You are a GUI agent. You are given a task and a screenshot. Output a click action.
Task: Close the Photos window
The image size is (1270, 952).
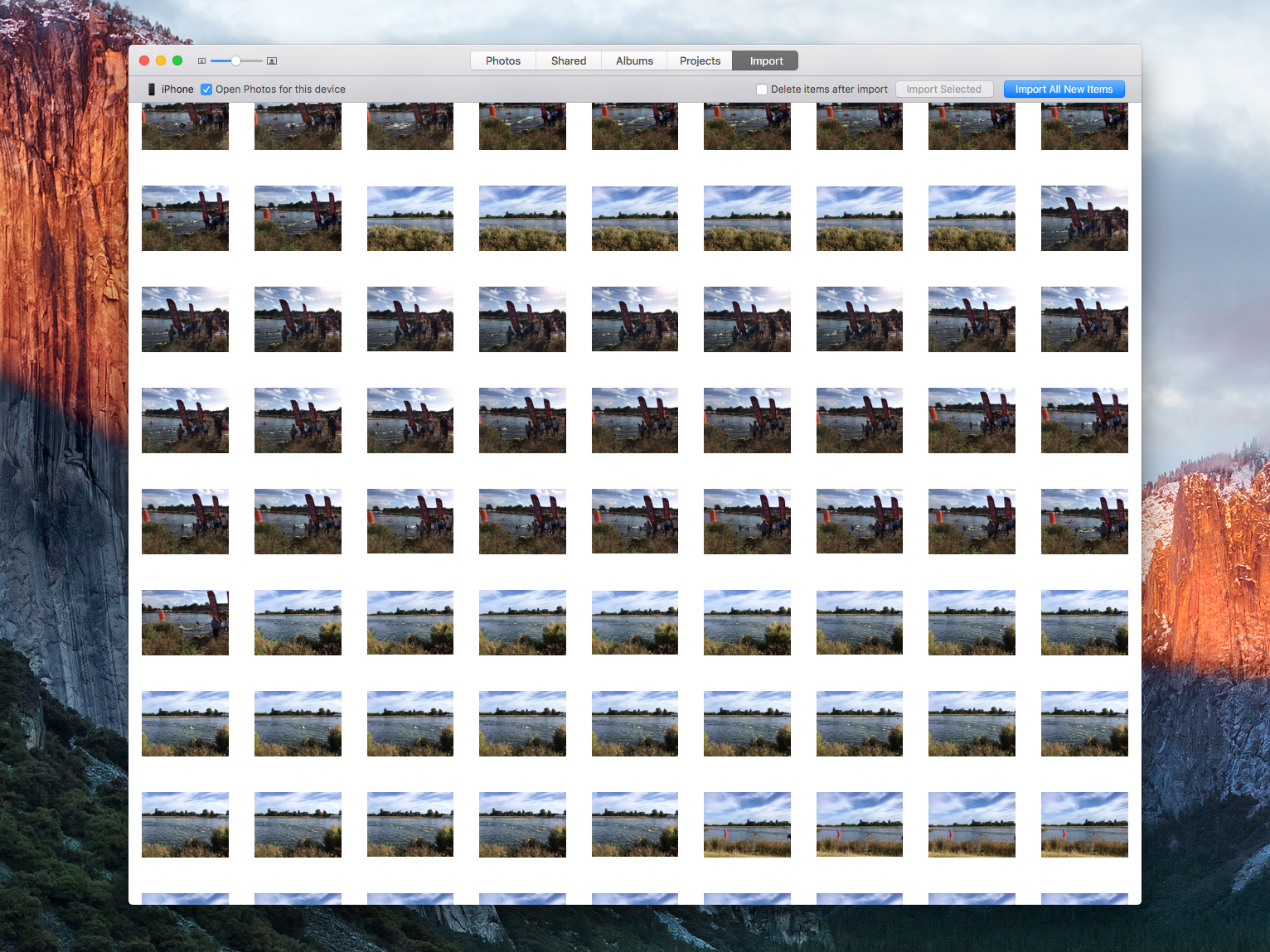click(144, 60)
